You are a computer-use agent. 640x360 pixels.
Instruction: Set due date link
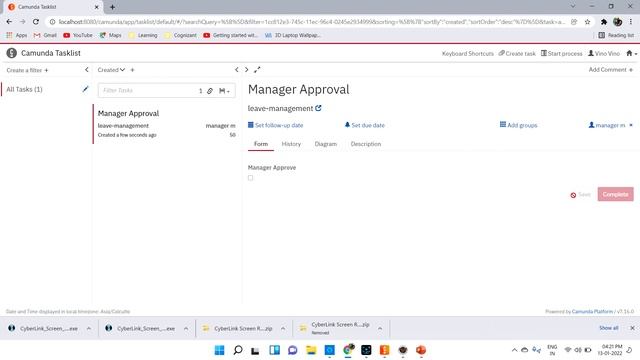click(x=364, y=125)
